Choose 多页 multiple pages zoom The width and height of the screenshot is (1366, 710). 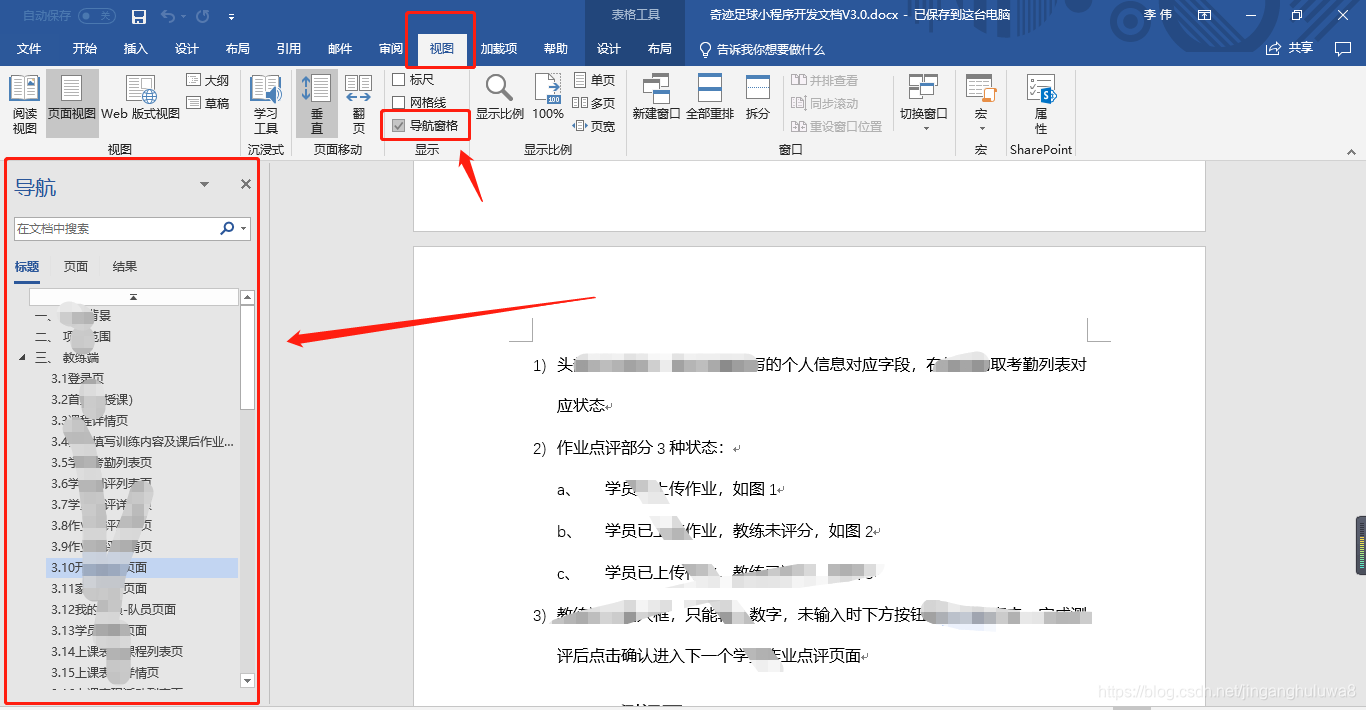[x=594, y=103]
